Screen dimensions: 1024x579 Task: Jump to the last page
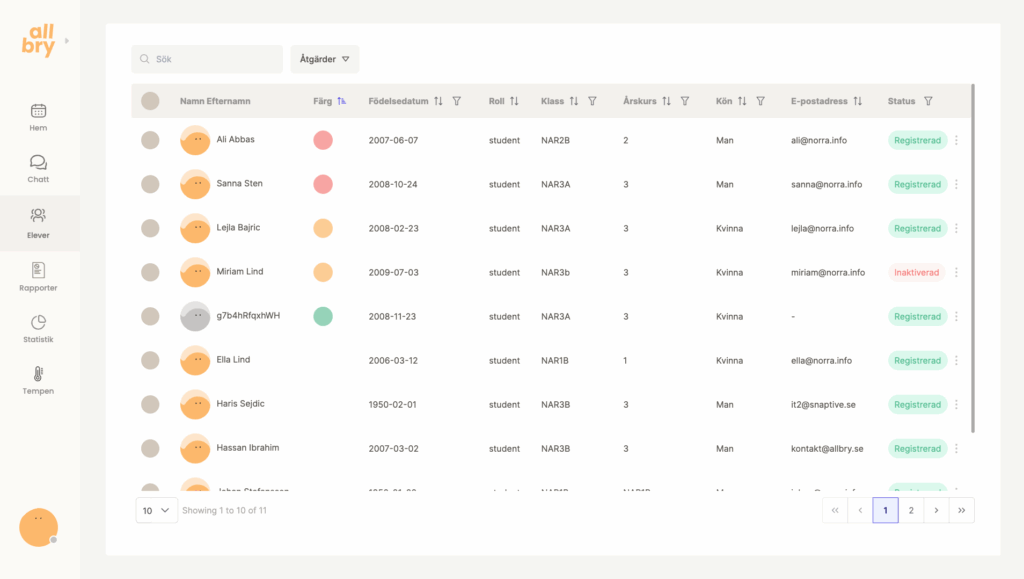[x=961, y=510]
